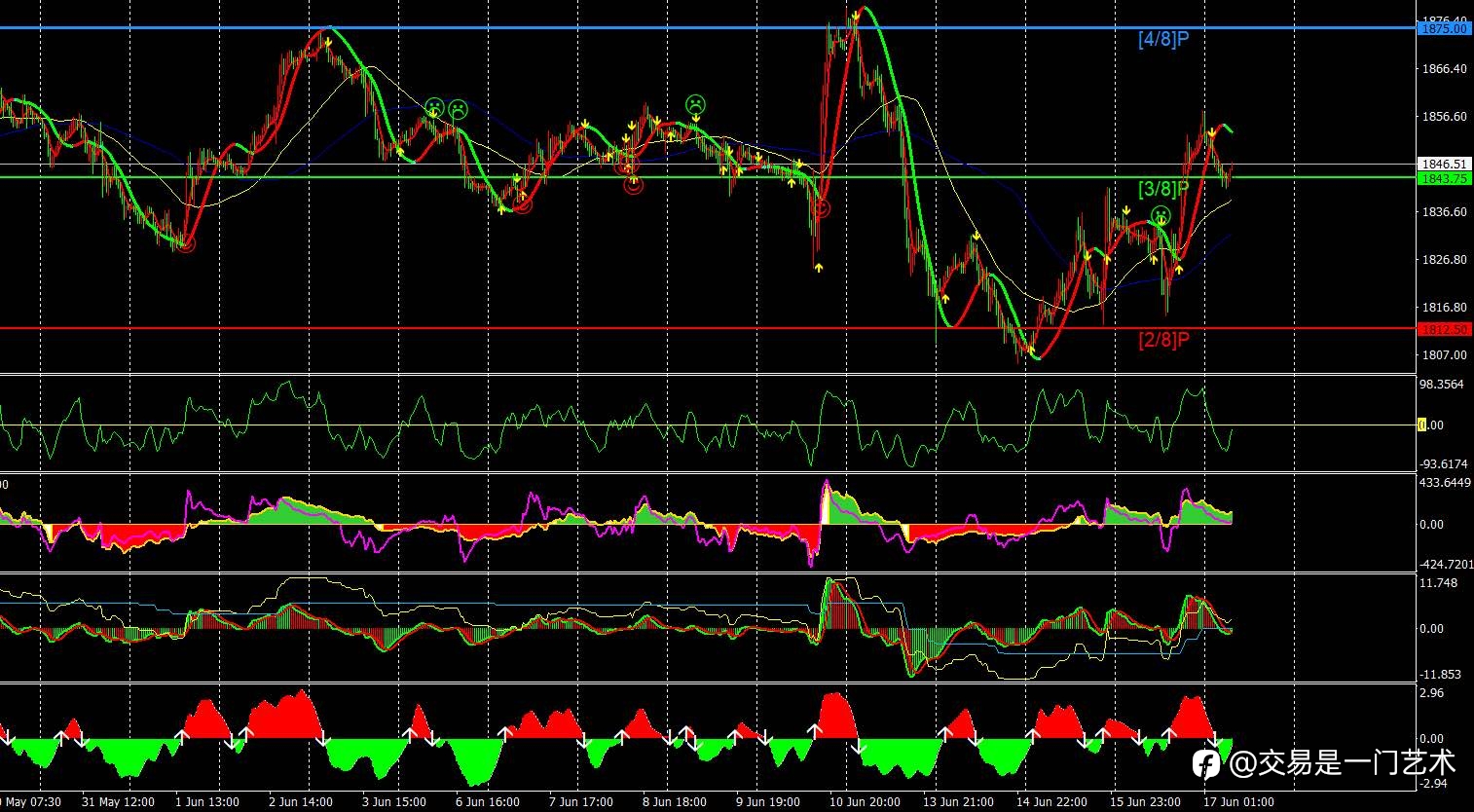This screenshot has height=812, width=1474.
Task: Select the red [2/8]P level label
Action: 1163,339
